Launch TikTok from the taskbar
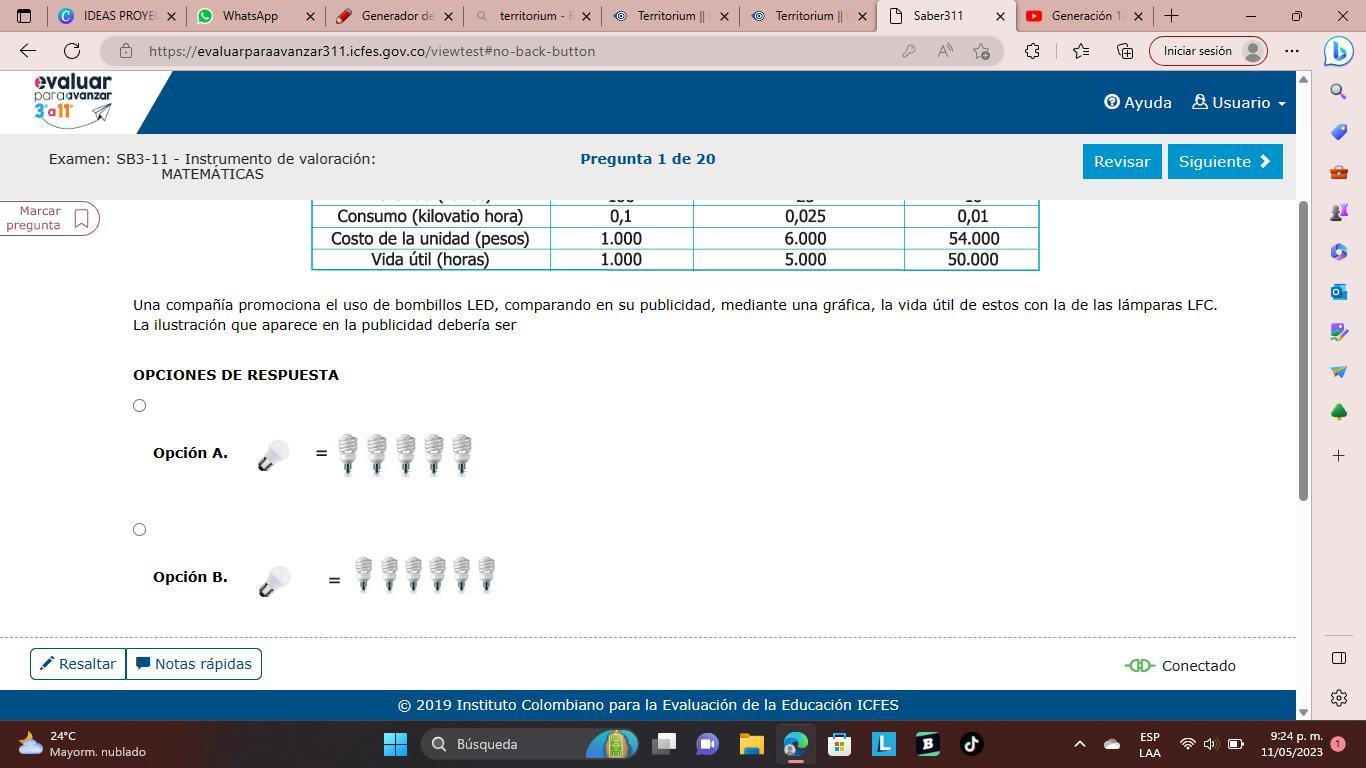 tap(971, 744)
